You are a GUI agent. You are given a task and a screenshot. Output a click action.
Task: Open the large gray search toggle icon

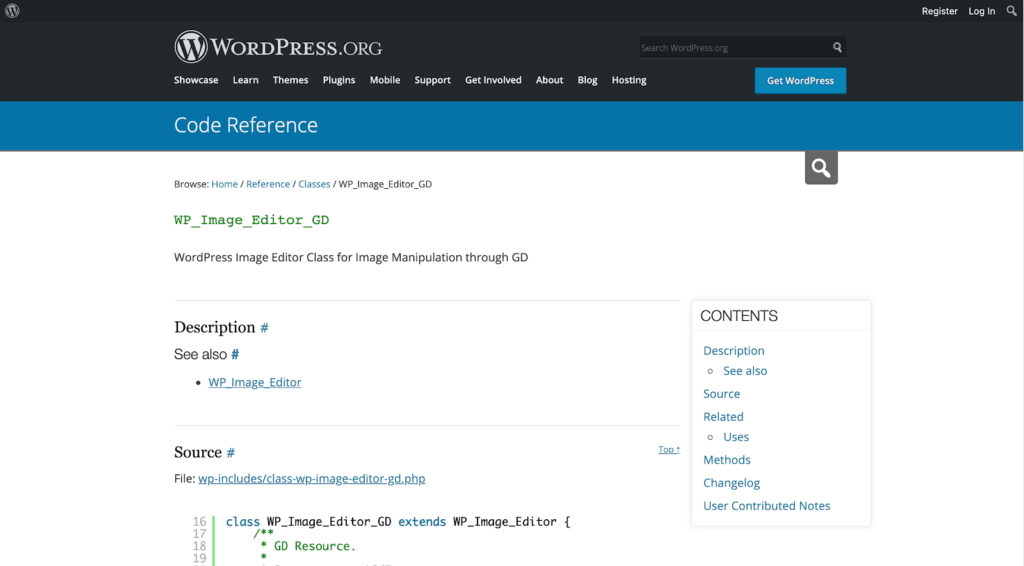tap(821, 168)
